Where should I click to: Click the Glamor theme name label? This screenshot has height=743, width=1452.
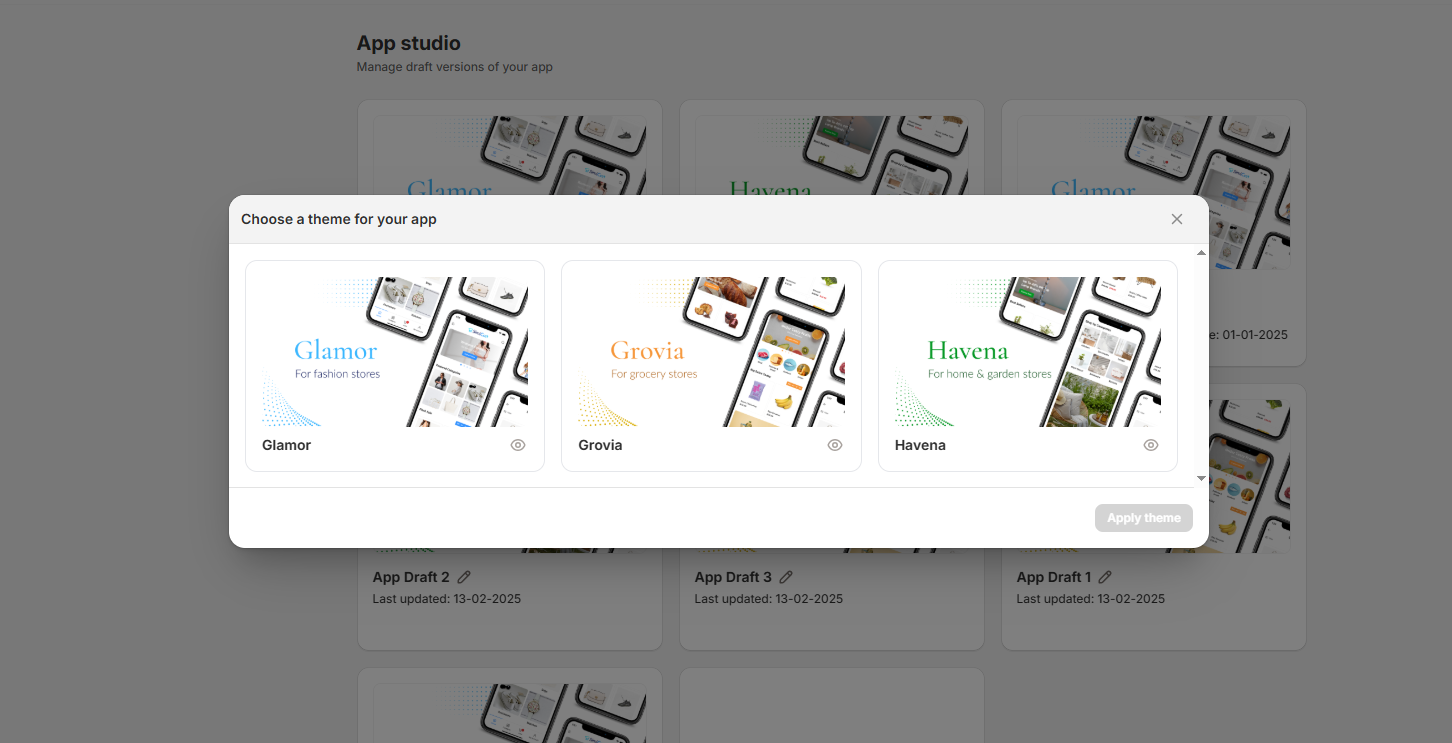pyautogui.click(x=287, y=445)
